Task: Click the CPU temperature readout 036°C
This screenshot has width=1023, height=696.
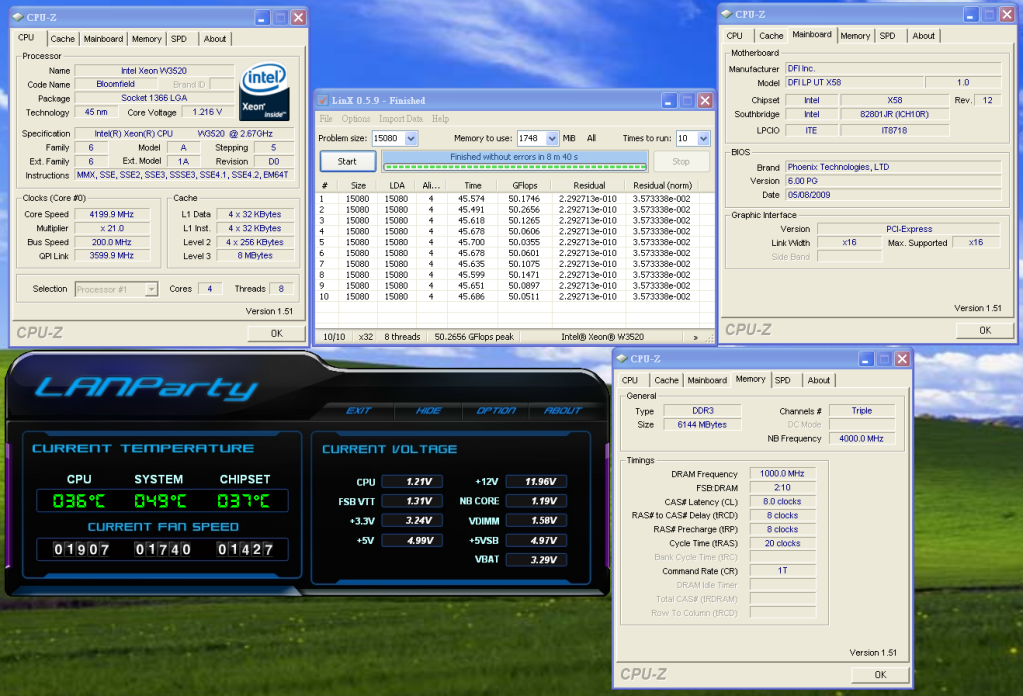Action: (x=79, y=501)
